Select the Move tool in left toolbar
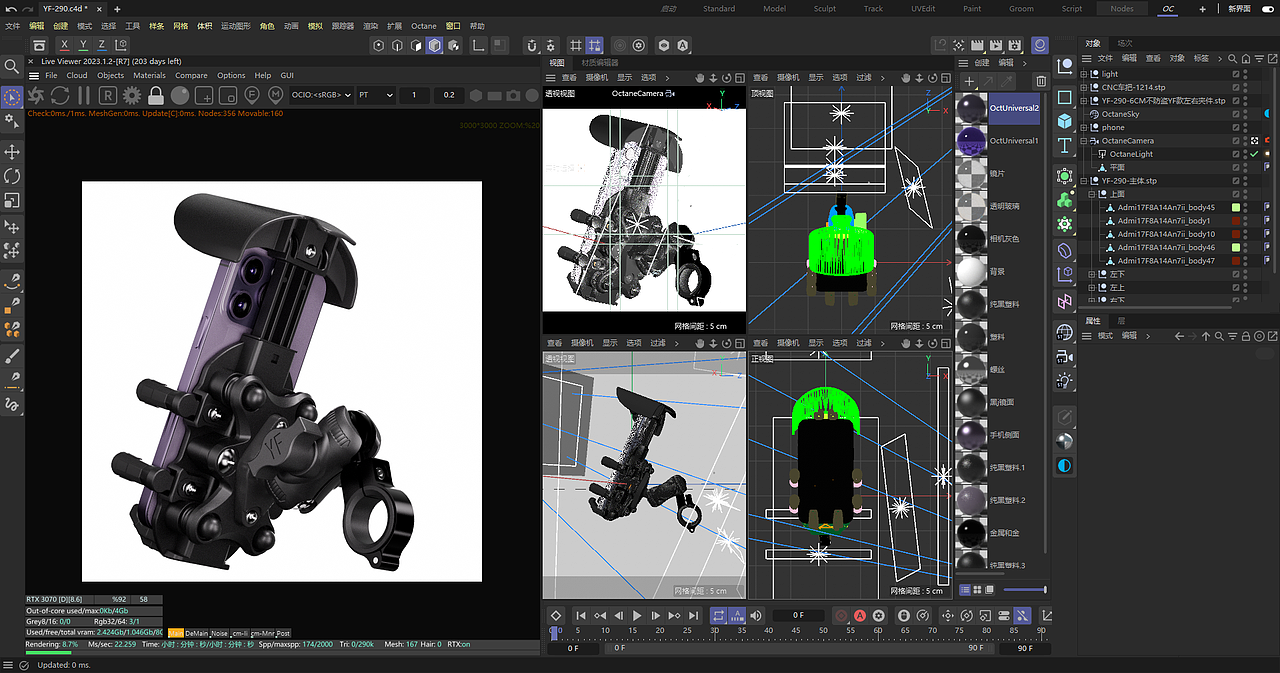 [12, 151]
